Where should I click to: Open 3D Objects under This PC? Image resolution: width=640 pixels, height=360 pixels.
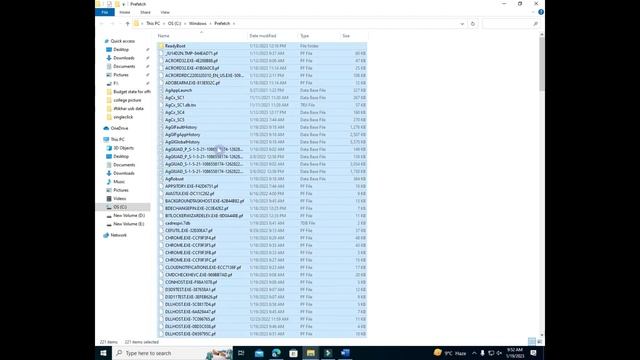(x=123, y=148)
